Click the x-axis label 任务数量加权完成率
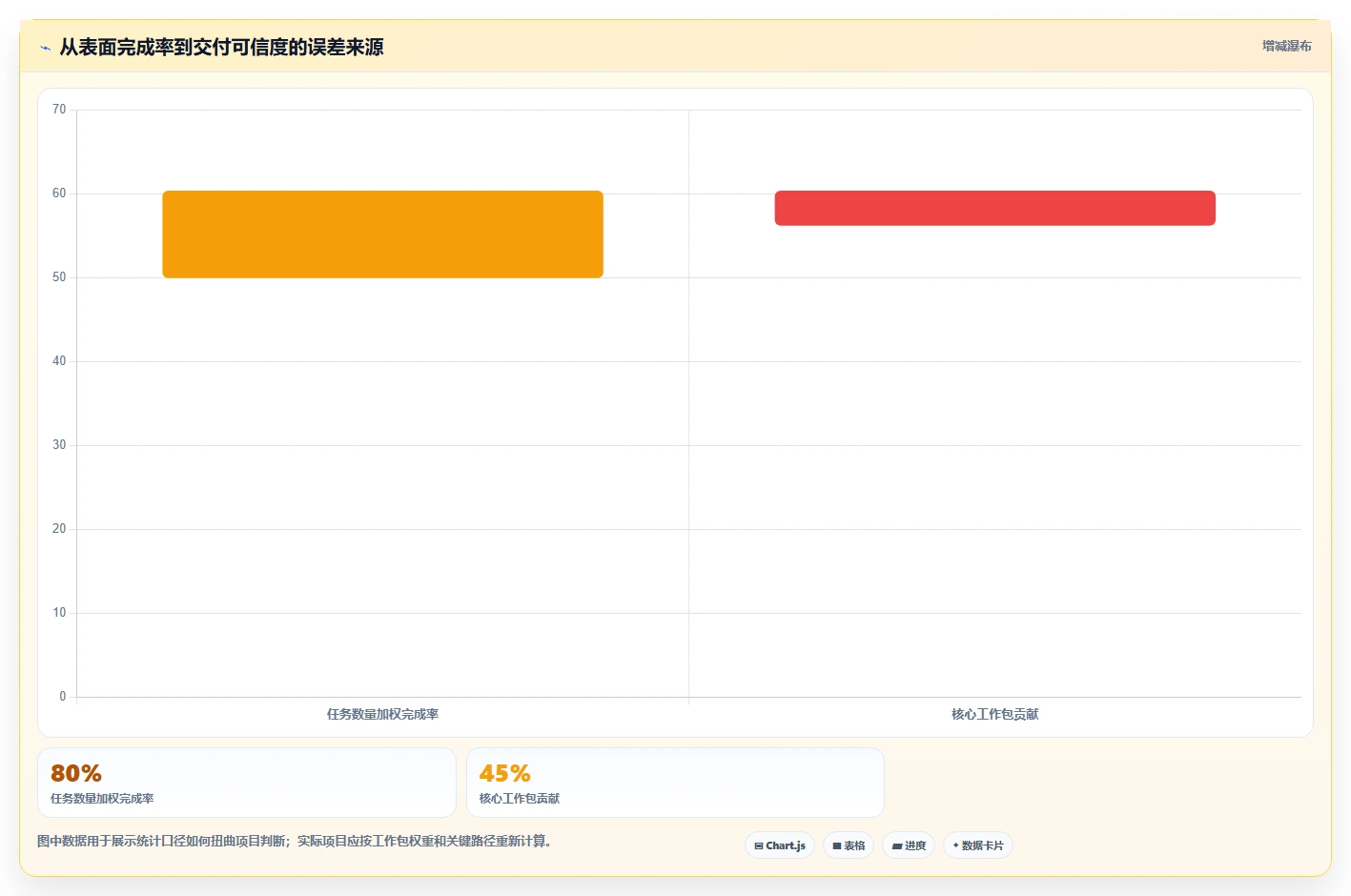Screen dimensions: 1351x896 (x=382, y=714)
